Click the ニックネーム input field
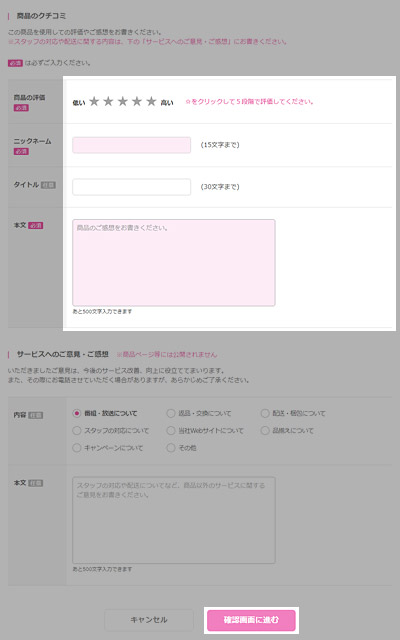The image size is (400, 640). pyautogui.click(x=131, y=145)
